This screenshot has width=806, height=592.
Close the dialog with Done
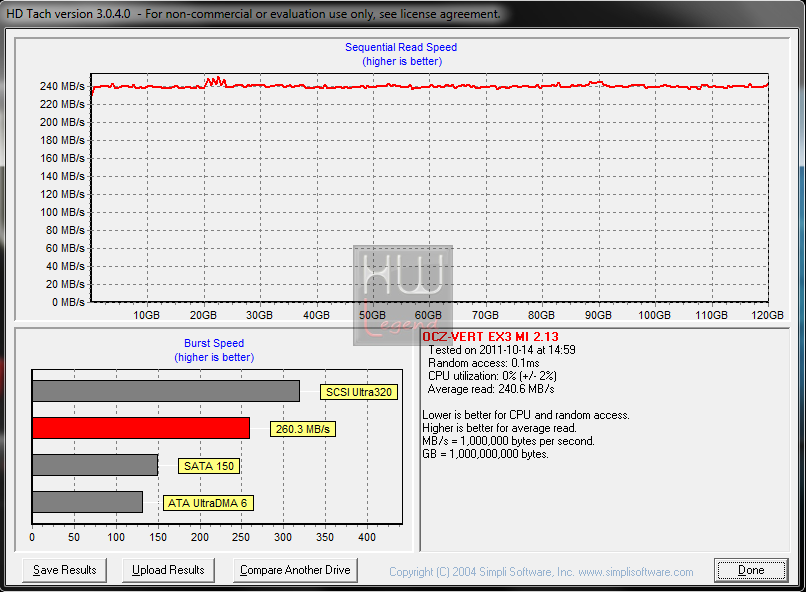pyautogui.click(x=751, y=570)
